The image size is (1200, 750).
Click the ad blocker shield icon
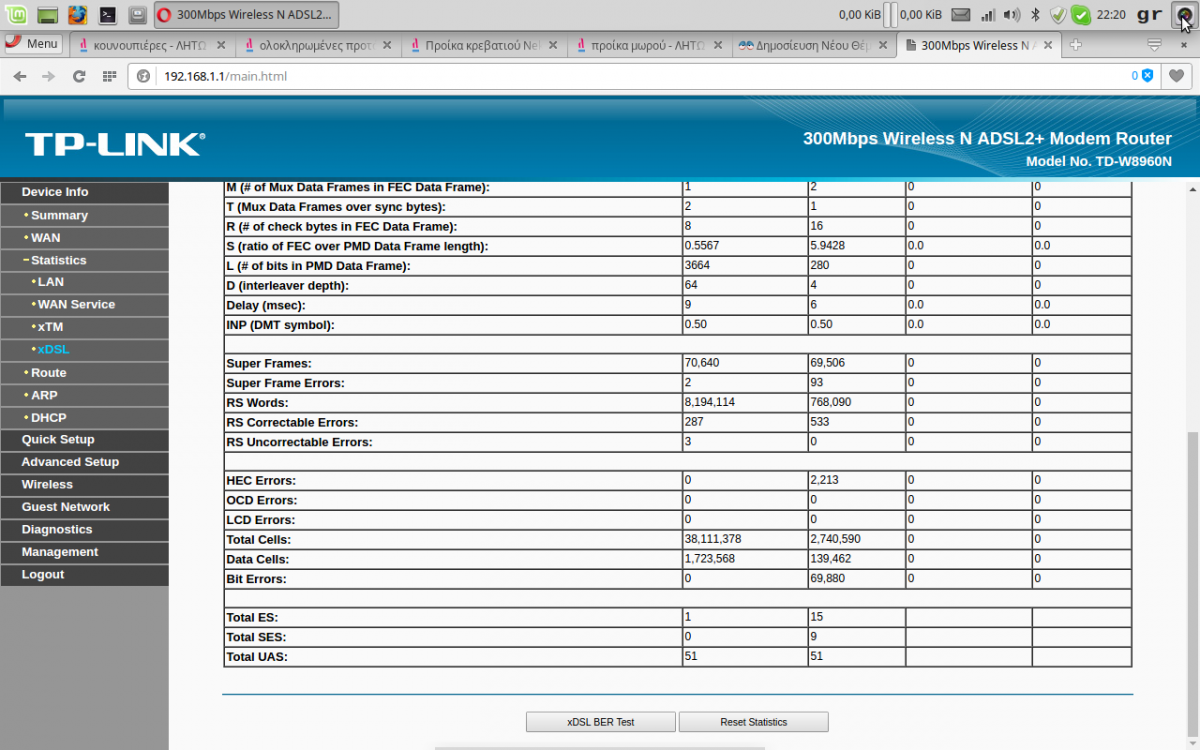click(x=1147, y=76)
